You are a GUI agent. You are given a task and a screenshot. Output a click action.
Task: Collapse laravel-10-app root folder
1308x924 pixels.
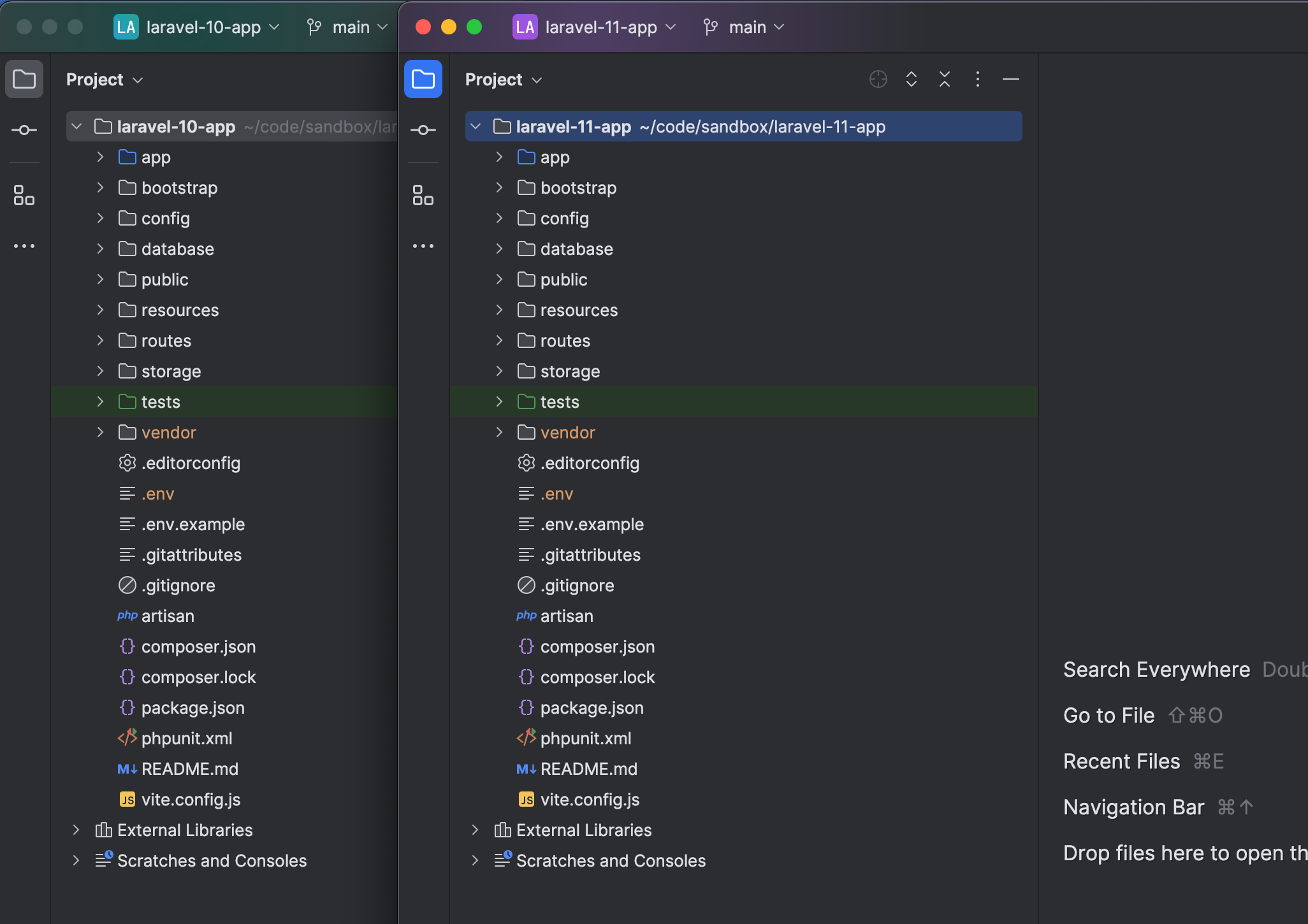pos(76,126)
